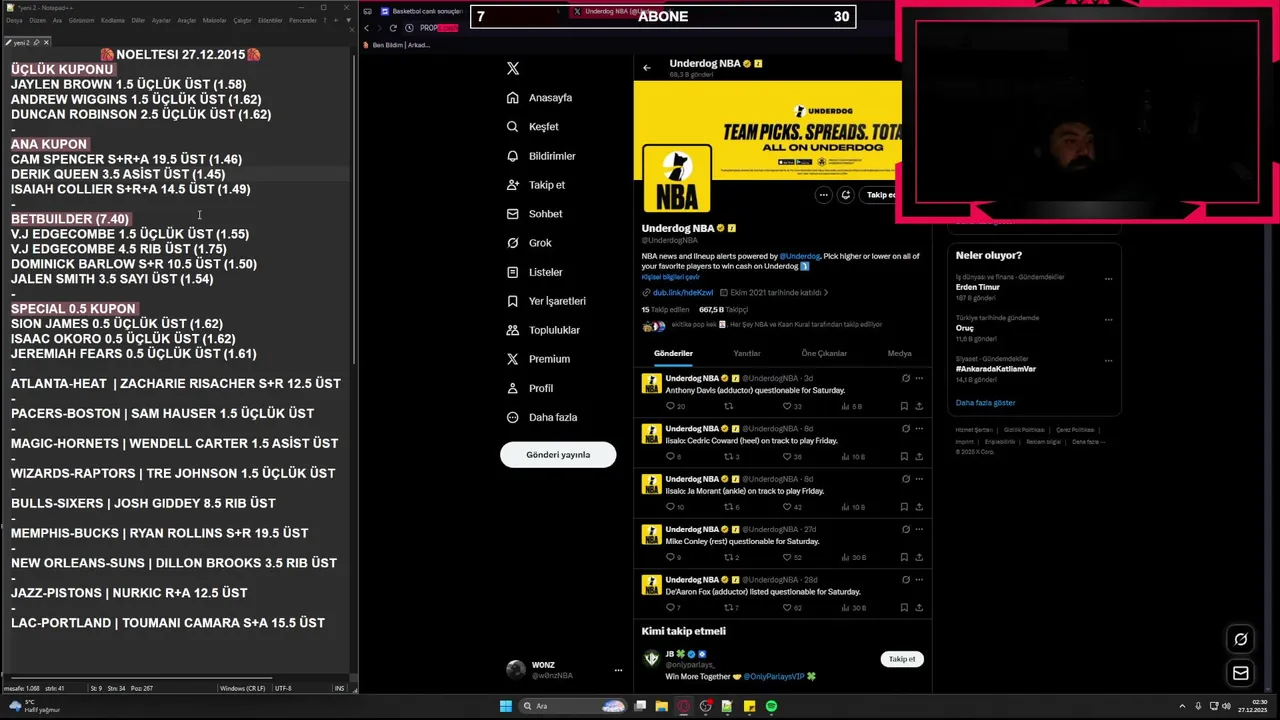Open more menu on Mike Conley post
Image resolution: width=1280 pixels, height=720 pixels.
pyautogui.click(x=919, y=529)
